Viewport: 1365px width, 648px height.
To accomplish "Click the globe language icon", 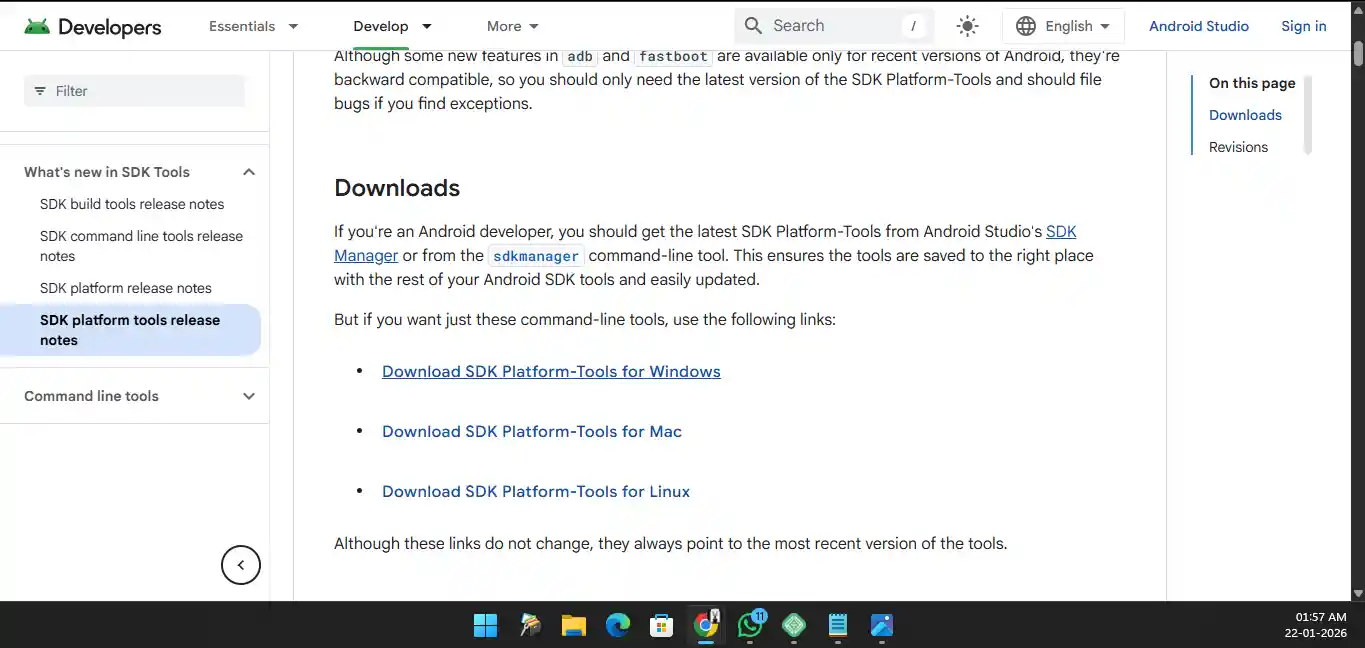I will click(1025, 27).
